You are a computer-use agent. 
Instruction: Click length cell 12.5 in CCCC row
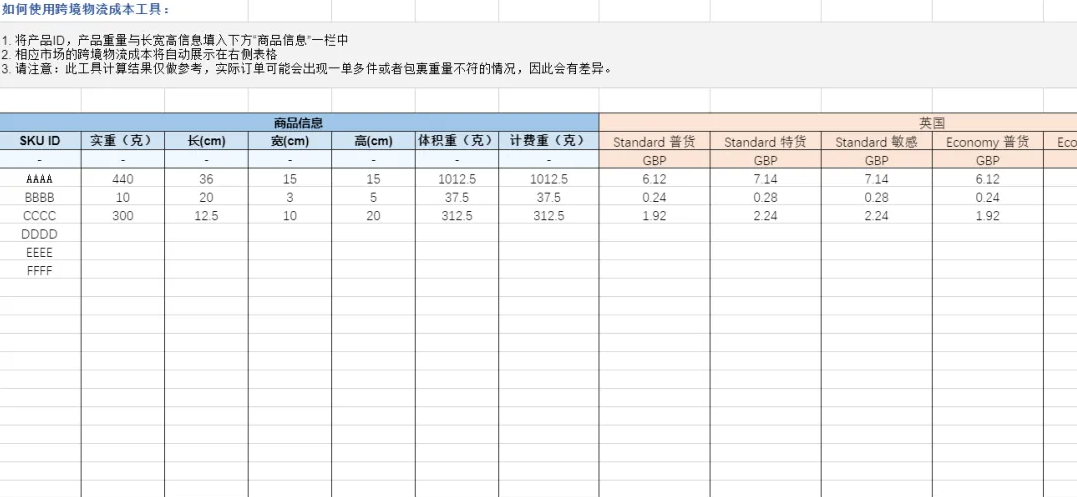206,216
